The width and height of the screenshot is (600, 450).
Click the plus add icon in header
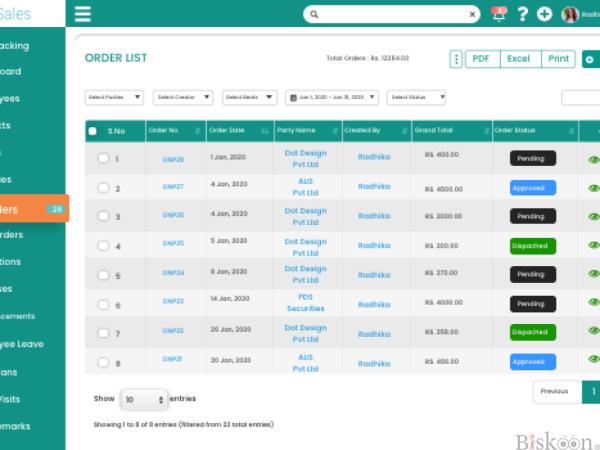[544, 14]
